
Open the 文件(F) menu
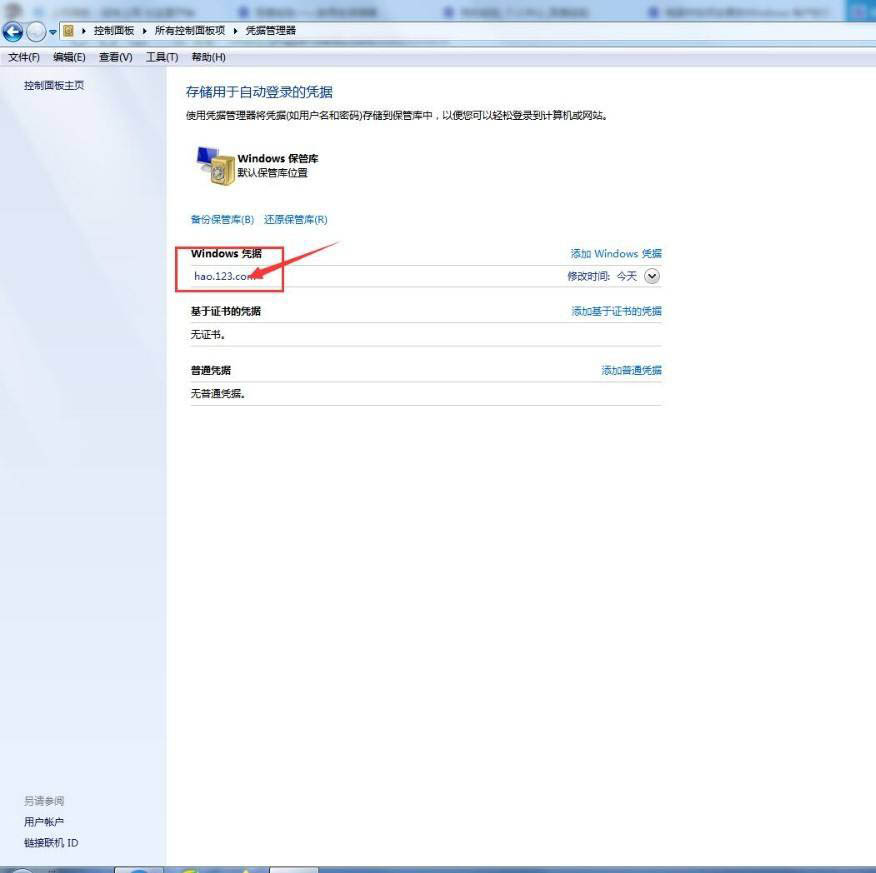(24, 57)
